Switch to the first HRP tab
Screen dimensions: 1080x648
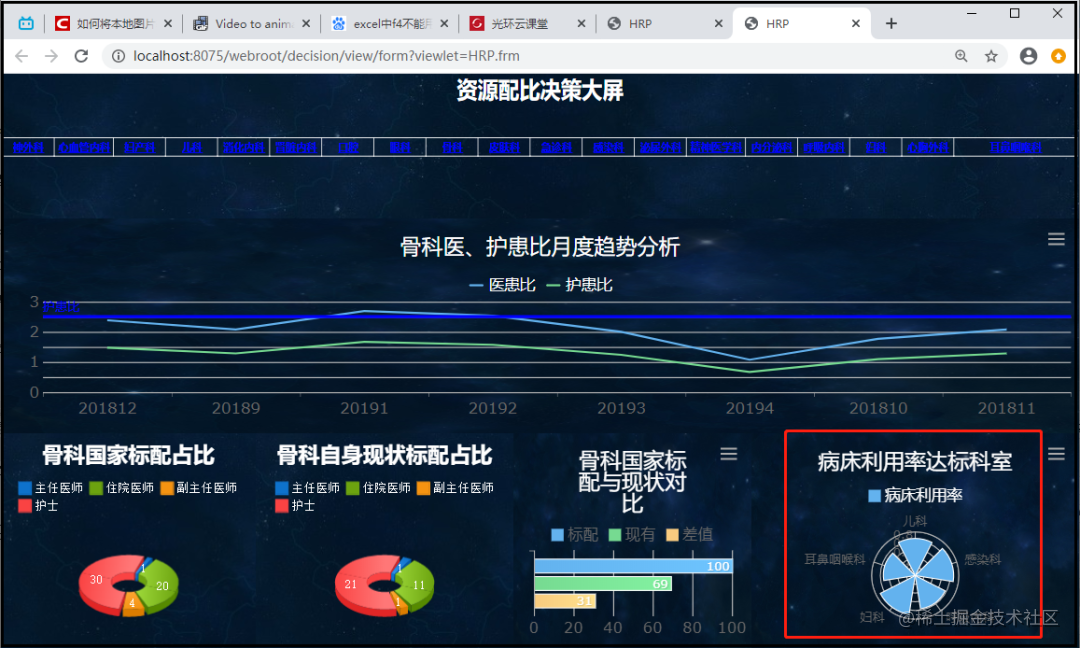665,23
